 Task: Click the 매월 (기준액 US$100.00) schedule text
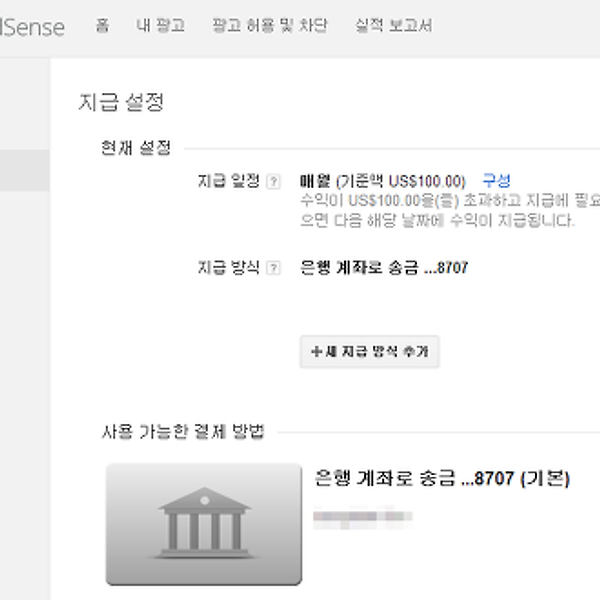pyautogui.click(x=382, y=181)
